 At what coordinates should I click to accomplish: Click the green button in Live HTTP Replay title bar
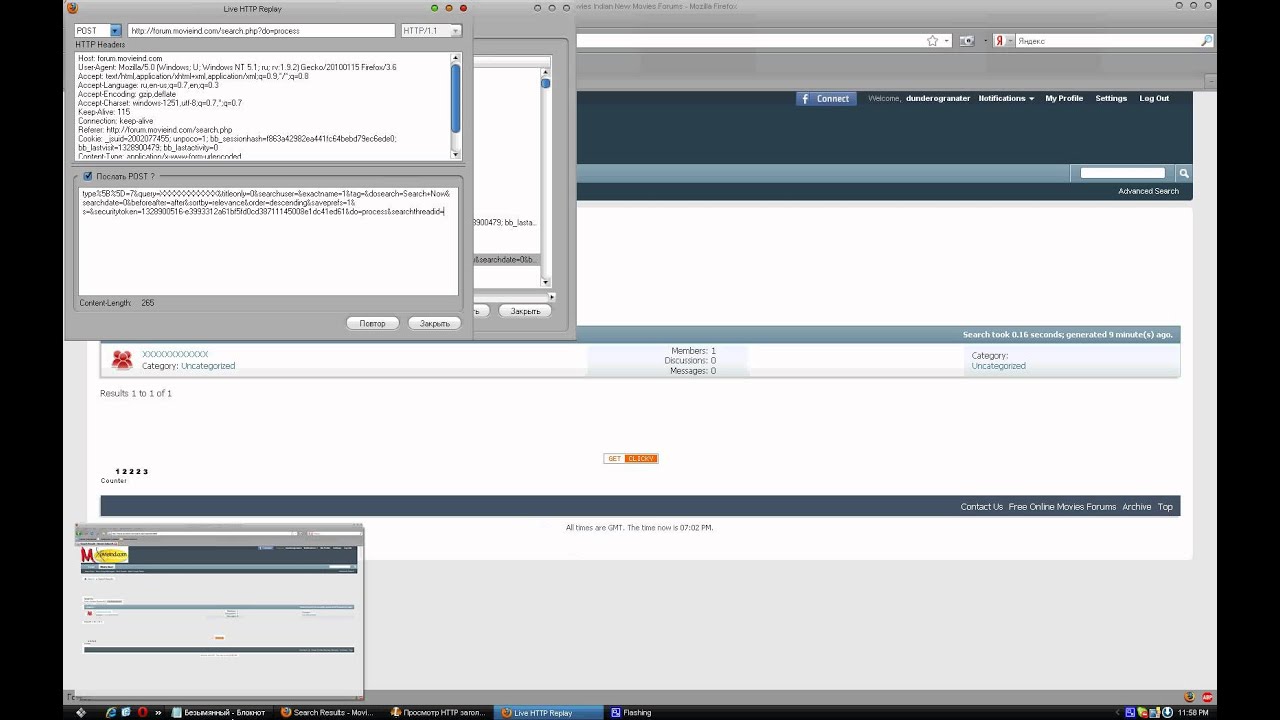(435, 8)
